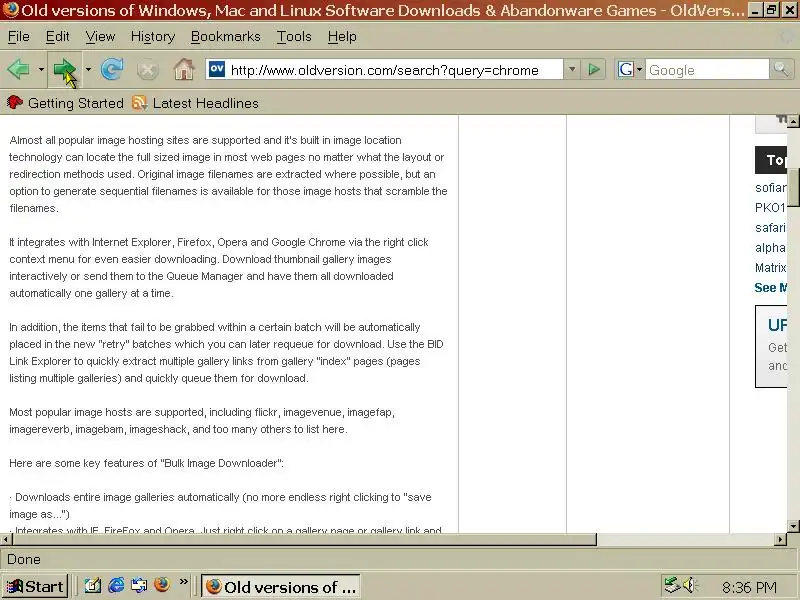The height and width of the screenshot is (600, 800).
Task: Open the Bookmarks menu
Action: tap(226, 37)
